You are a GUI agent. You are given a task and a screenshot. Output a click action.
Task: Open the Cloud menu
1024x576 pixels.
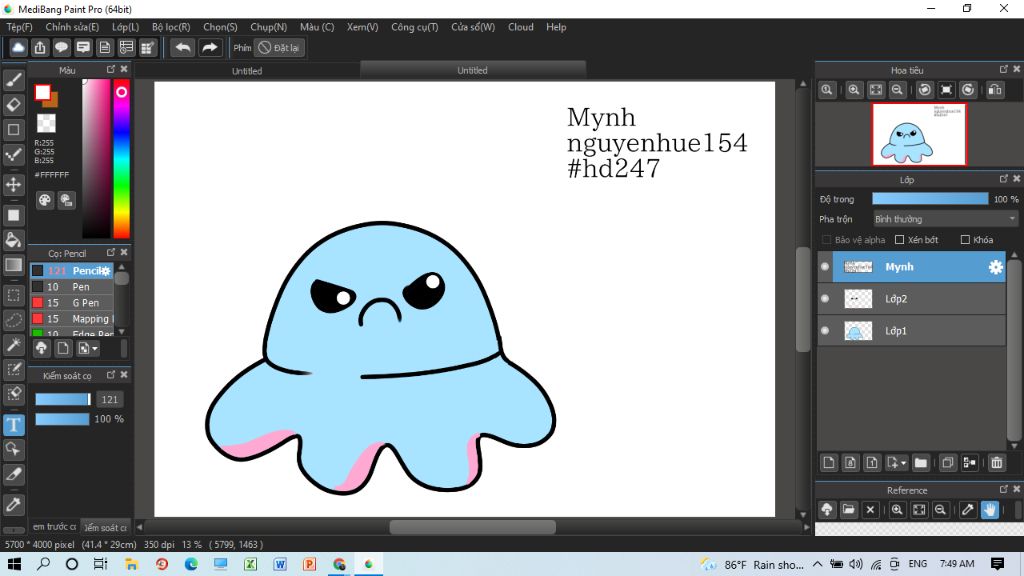click(x=520, y=27)
